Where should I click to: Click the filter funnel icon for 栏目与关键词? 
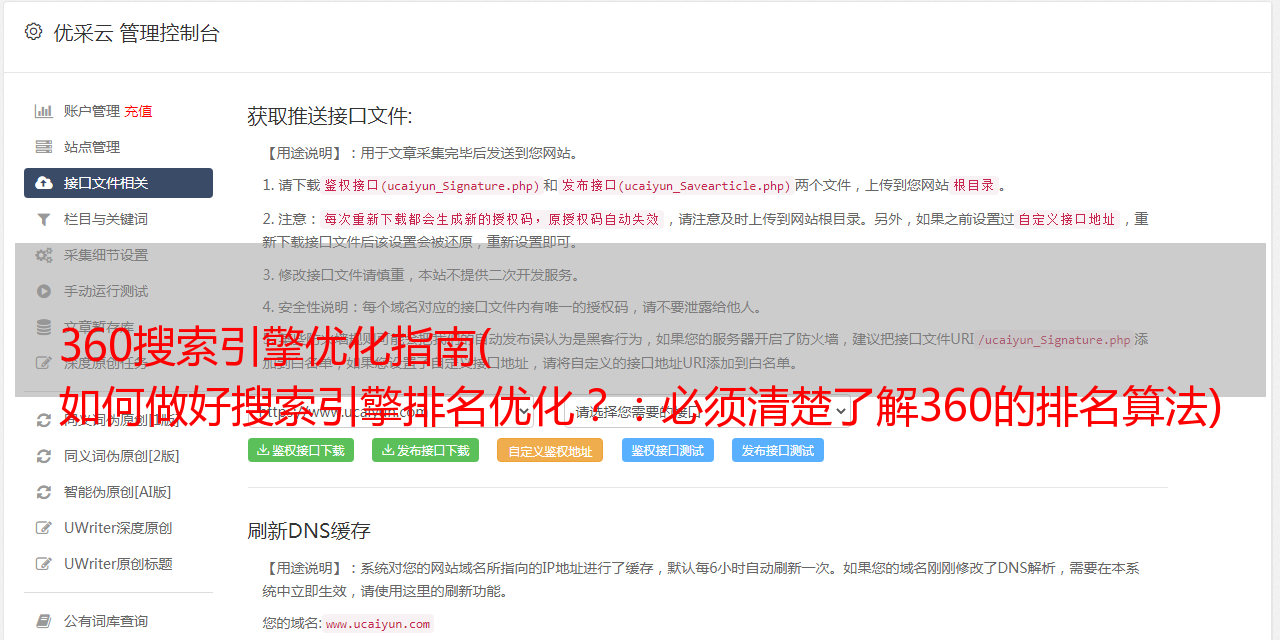click(x=44, y=219)
